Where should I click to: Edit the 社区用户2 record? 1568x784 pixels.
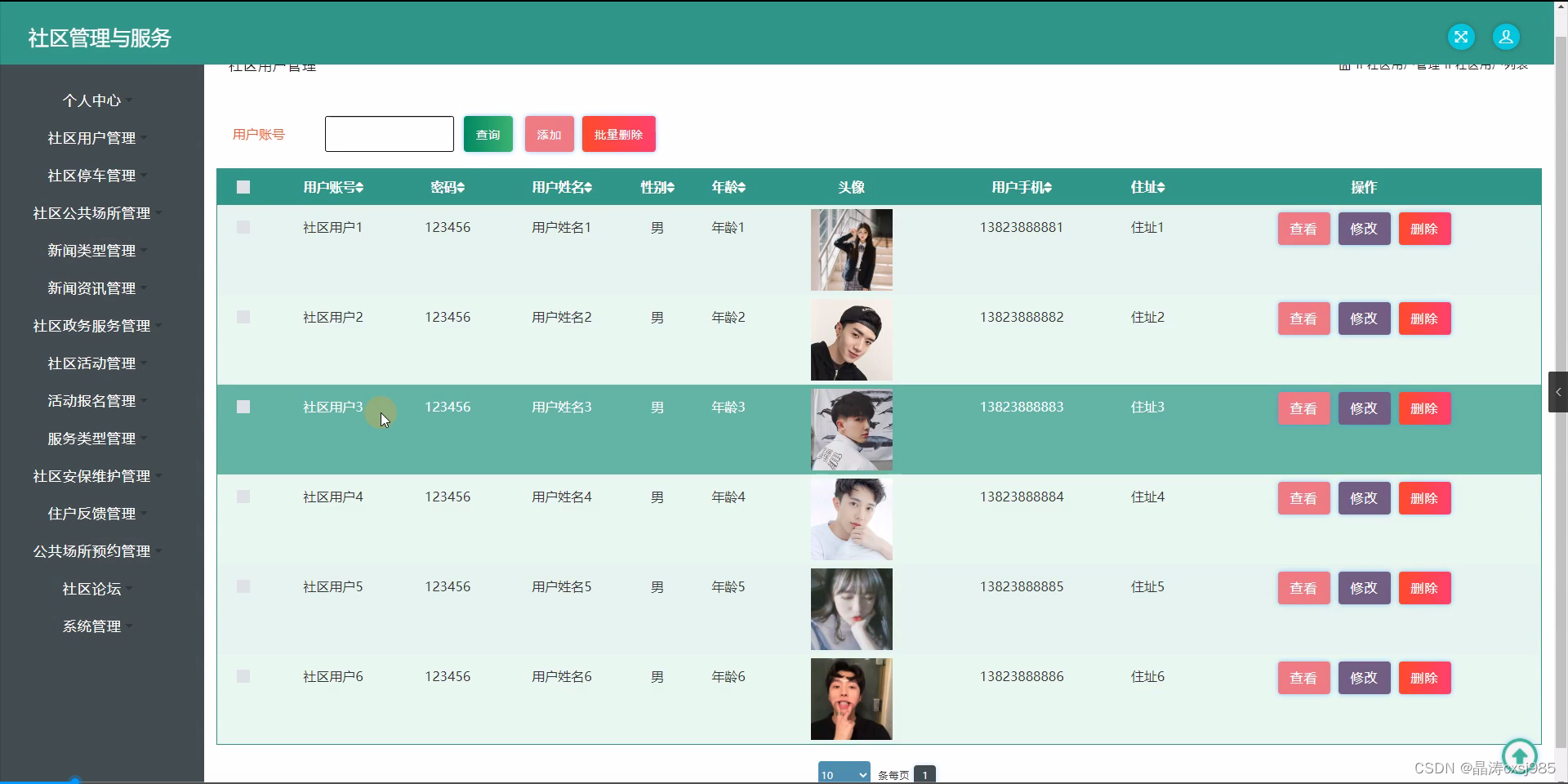pos(1364,318)
